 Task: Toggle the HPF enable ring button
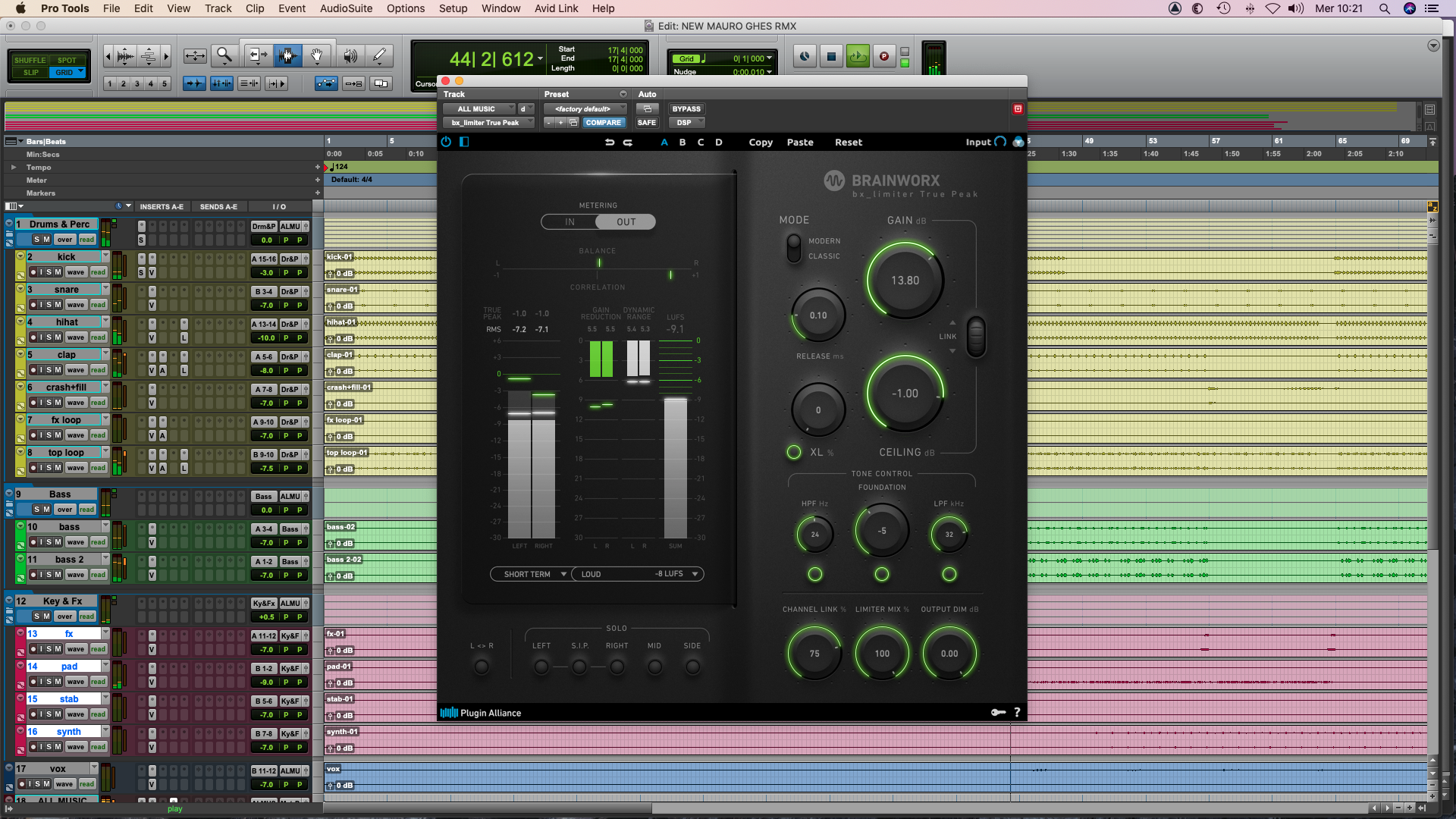[815, 574]
